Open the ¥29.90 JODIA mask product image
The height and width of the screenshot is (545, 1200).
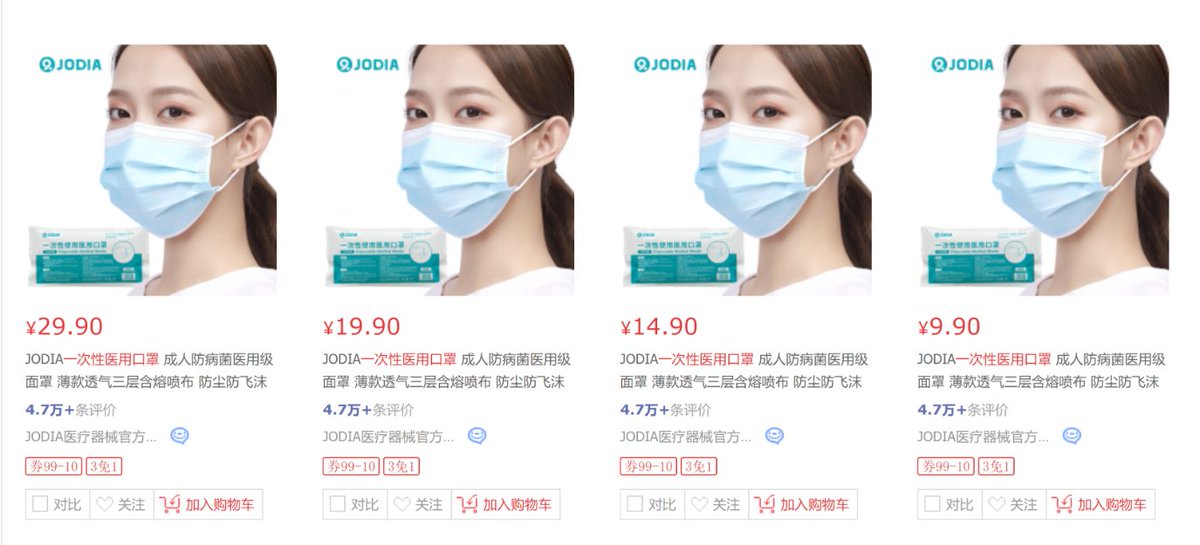151,170
